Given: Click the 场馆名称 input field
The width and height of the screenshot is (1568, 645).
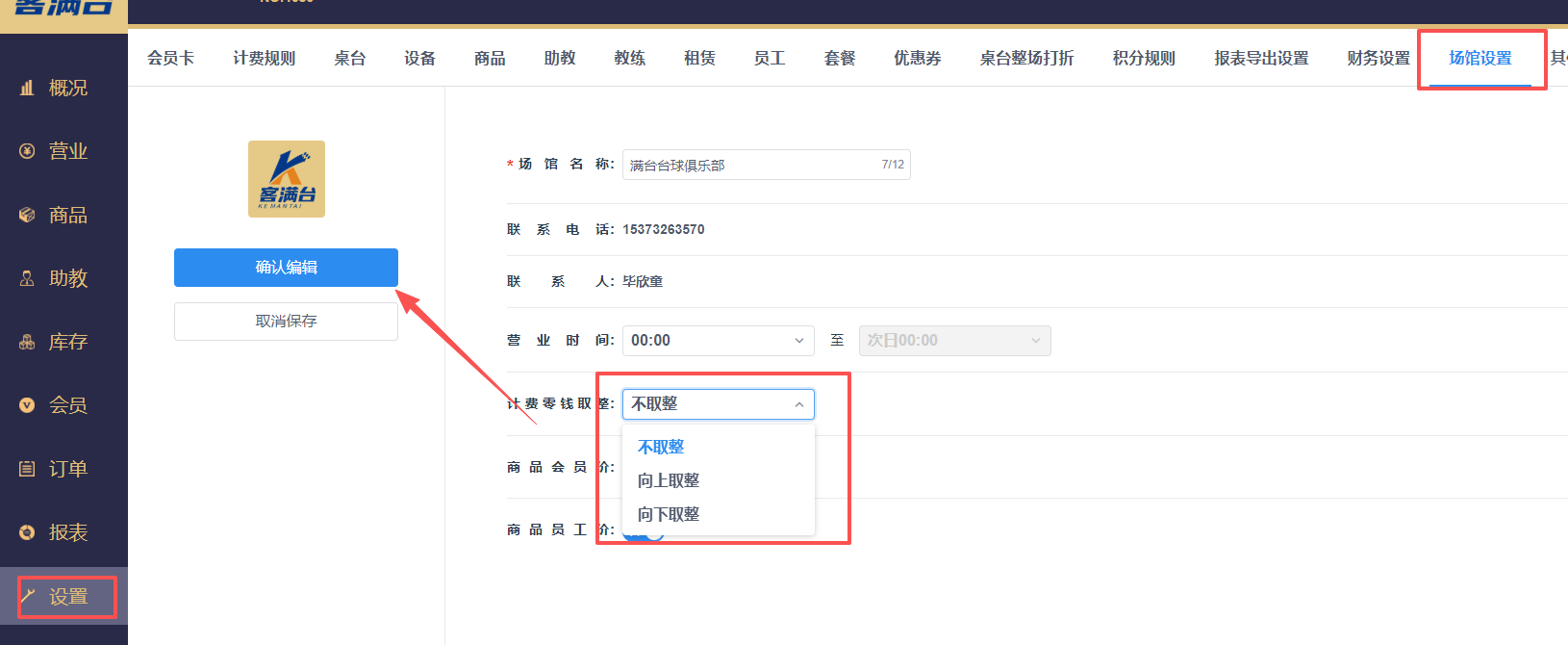Looking at the screenshot, I should pyautogui.click(x=766, y=165).
